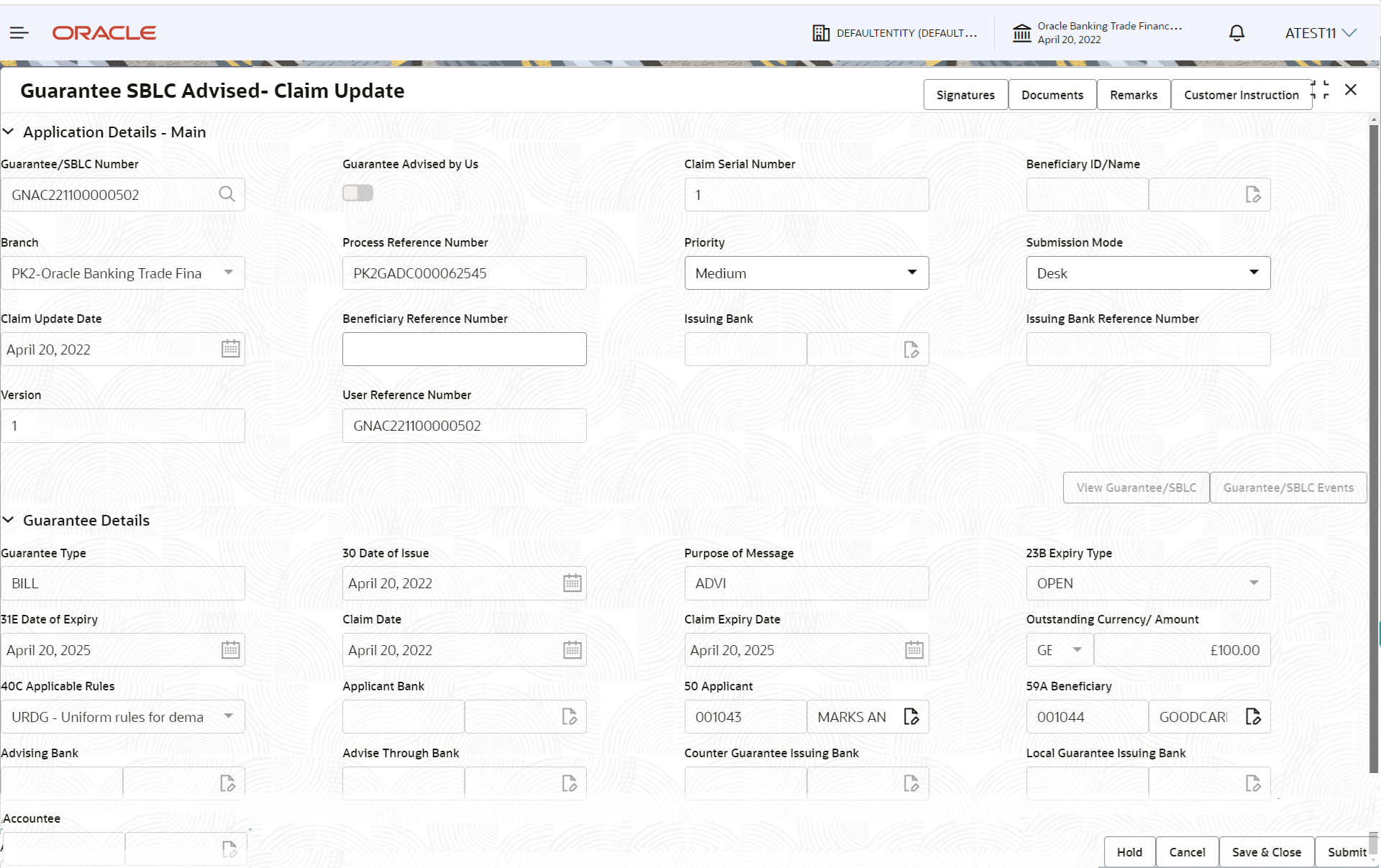Open the Claim Update Date calendar picker
This screenshot has width=1381, height=868.
[230, 349]
